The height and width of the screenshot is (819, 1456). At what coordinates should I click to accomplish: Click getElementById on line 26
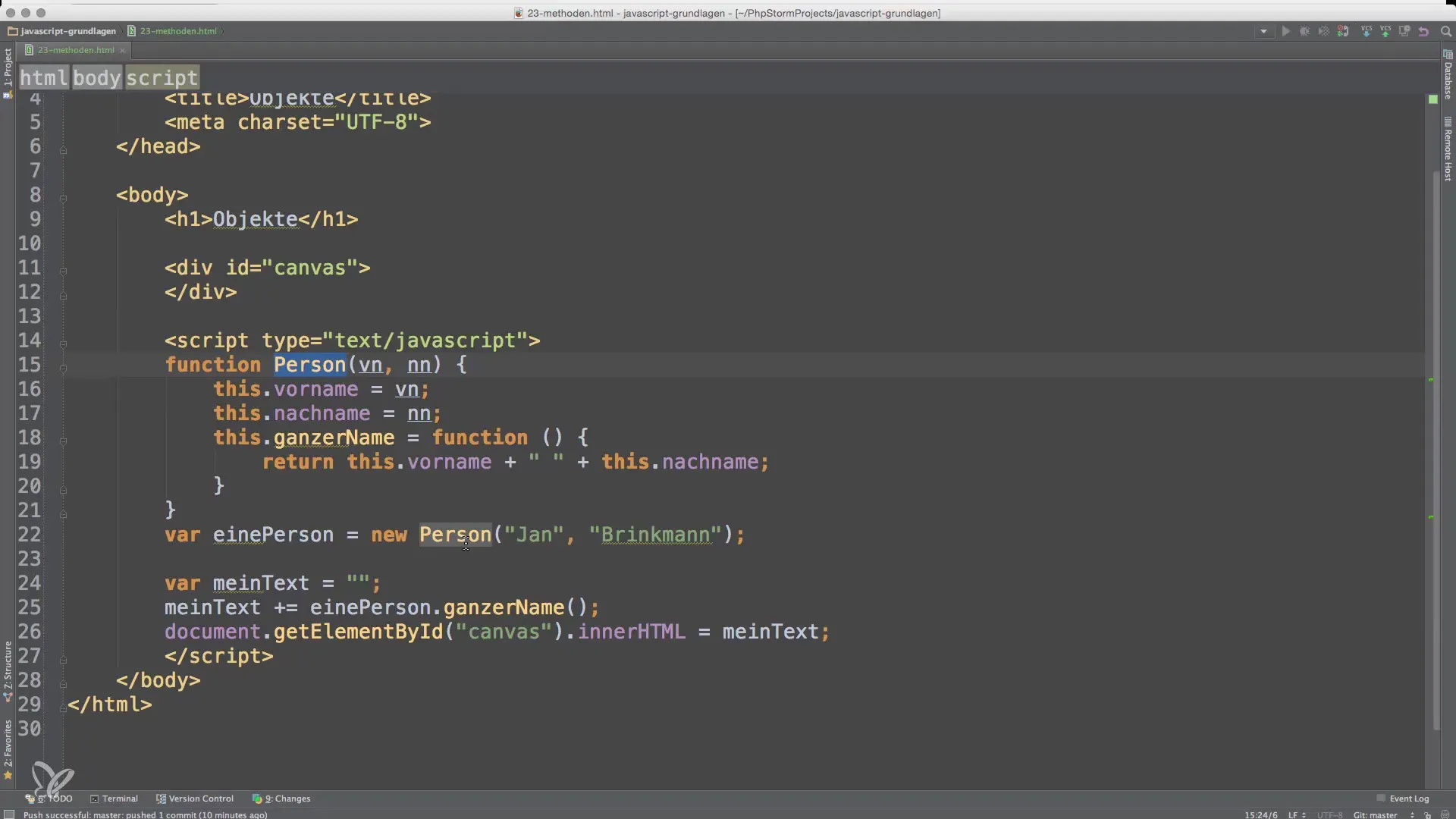pyautogui.click(x=358, y=632)
